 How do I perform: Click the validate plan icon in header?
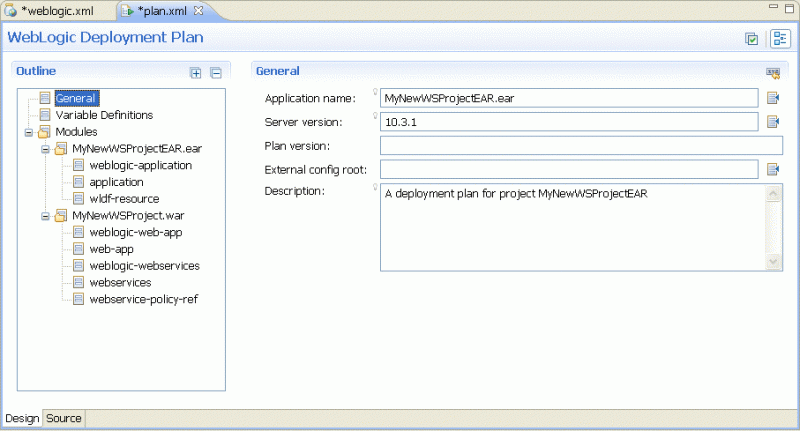coord(751,39)
